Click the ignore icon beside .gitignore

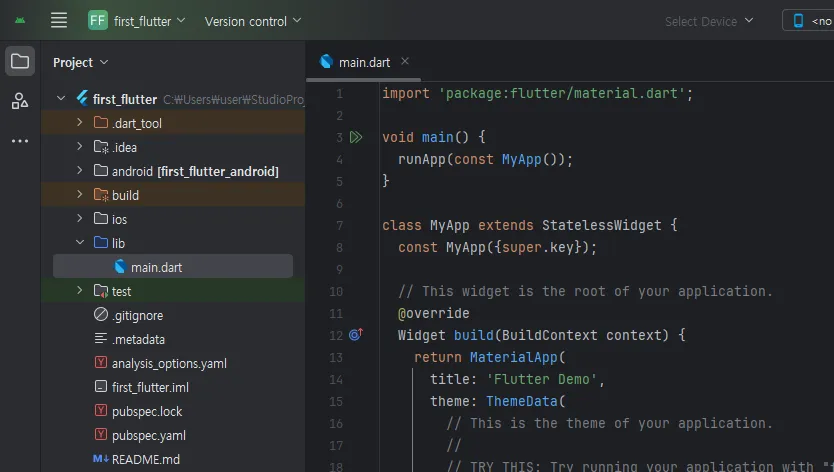click(x=101, y=314)
